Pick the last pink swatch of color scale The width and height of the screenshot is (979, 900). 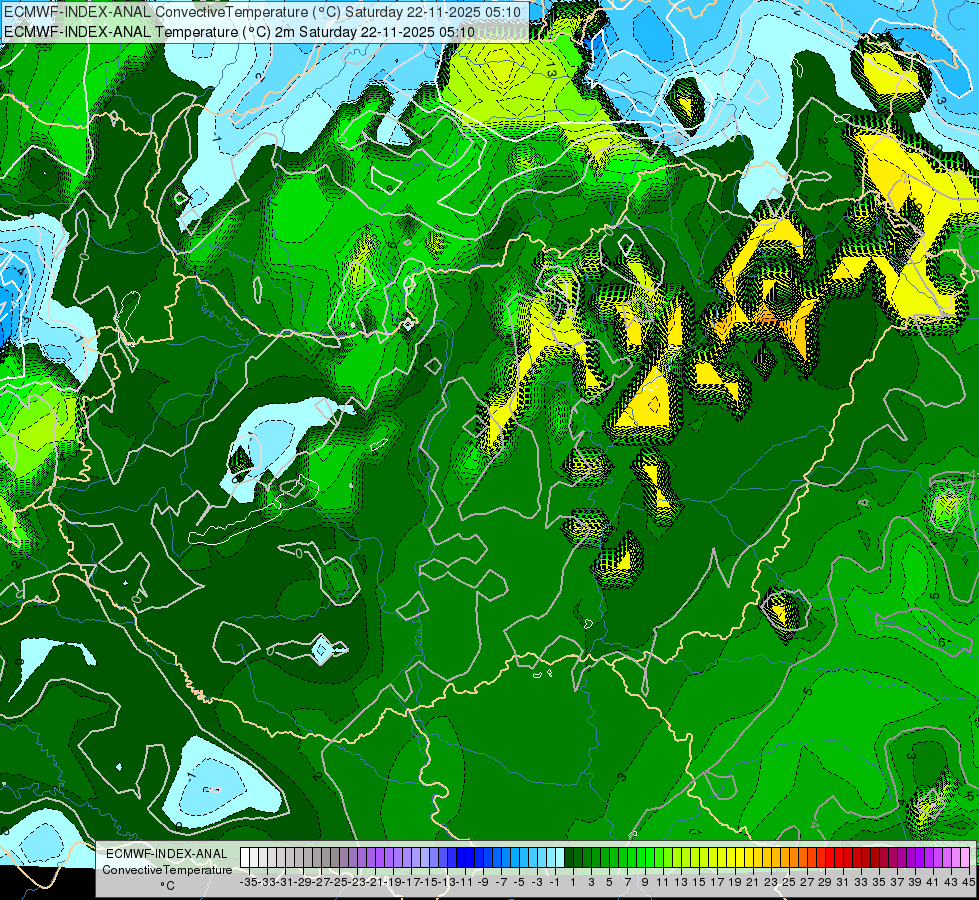pos(965,858)
